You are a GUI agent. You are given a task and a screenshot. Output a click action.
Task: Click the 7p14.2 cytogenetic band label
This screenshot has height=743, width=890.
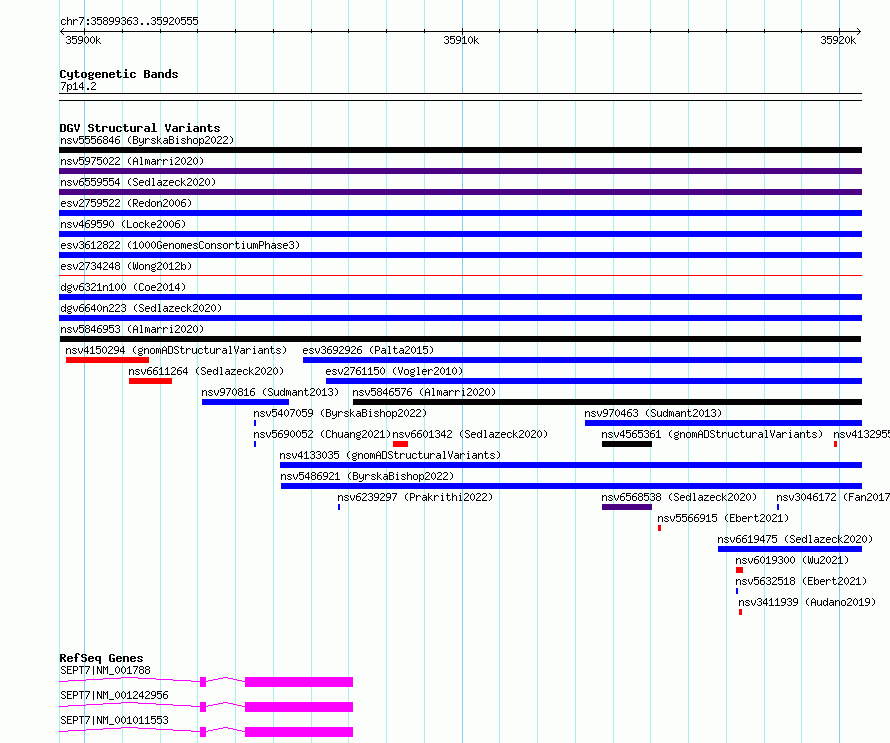tap(78, 86)
